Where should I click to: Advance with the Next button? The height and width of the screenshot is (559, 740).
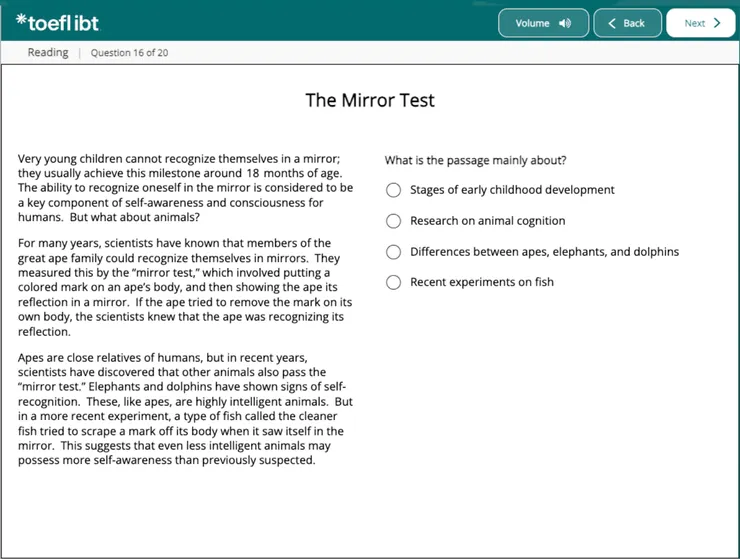pyautogui.click(x=702, y=23)
